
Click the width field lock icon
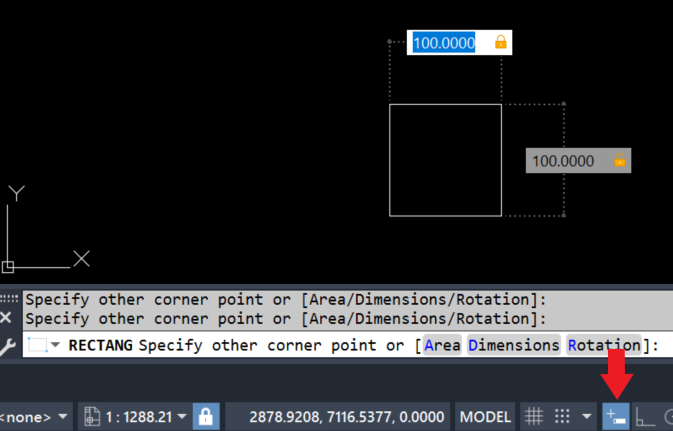500,42
